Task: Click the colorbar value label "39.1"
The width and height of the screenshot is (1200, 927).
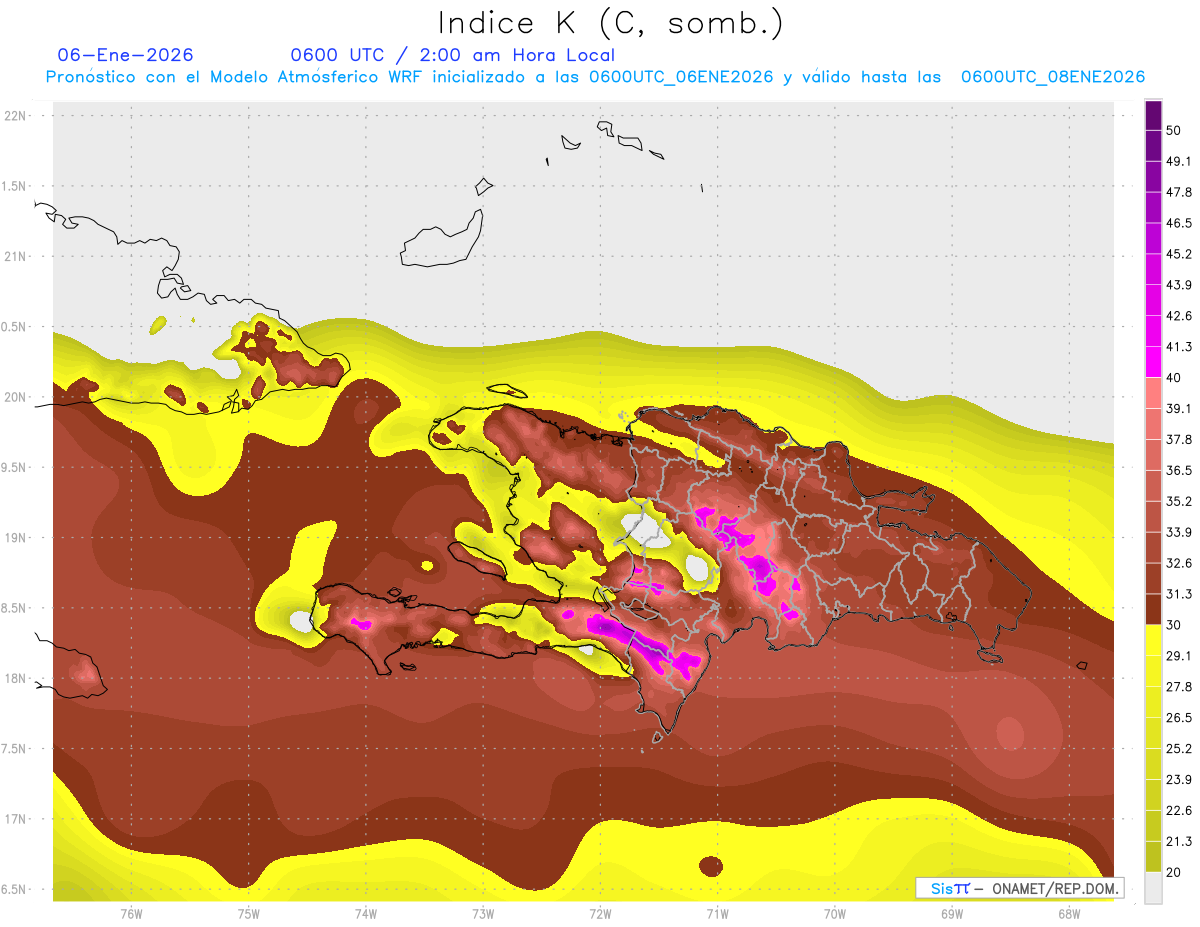Action: click(1178, 409)
